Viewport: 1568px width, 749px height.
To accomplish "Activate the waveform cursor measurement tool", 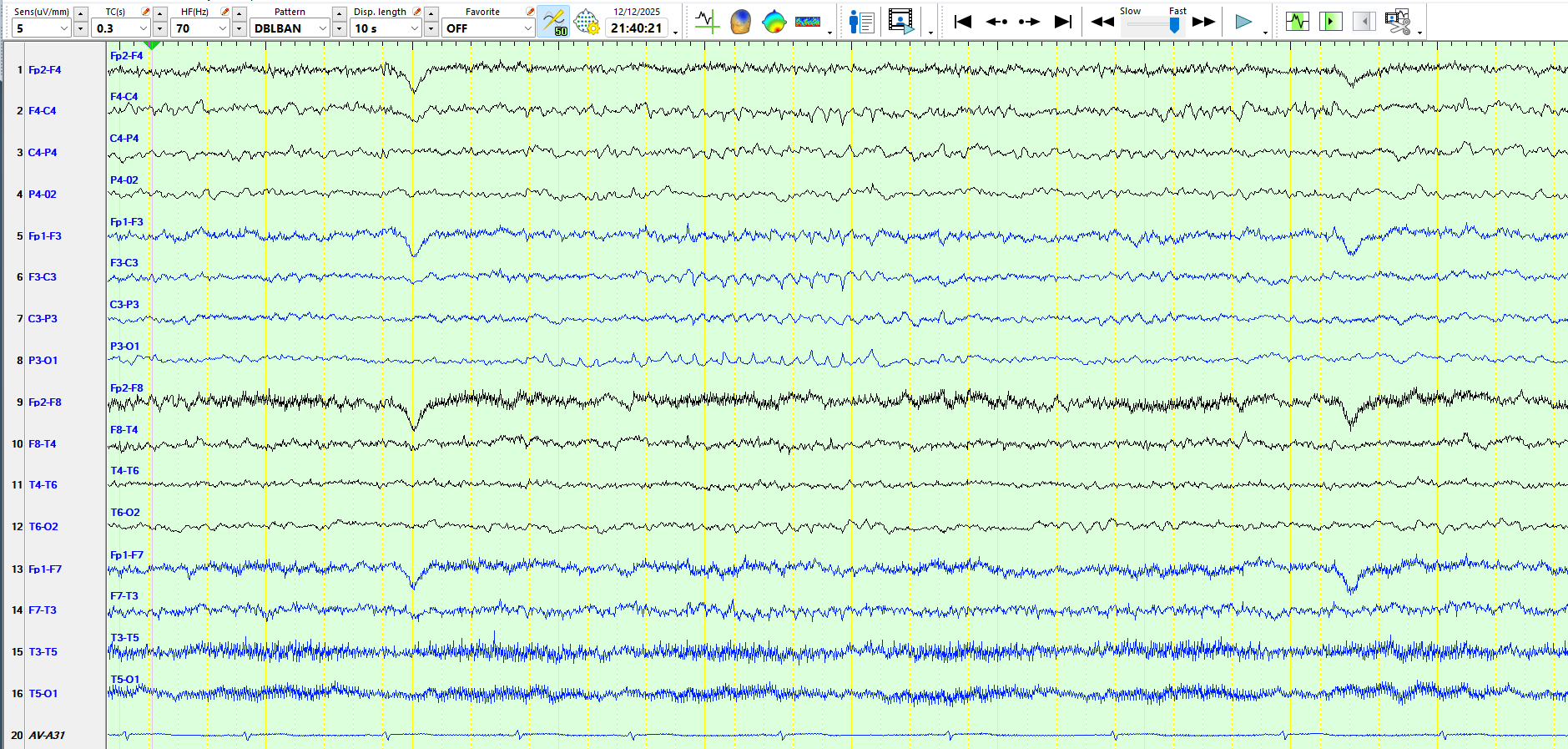I will 707,21.
